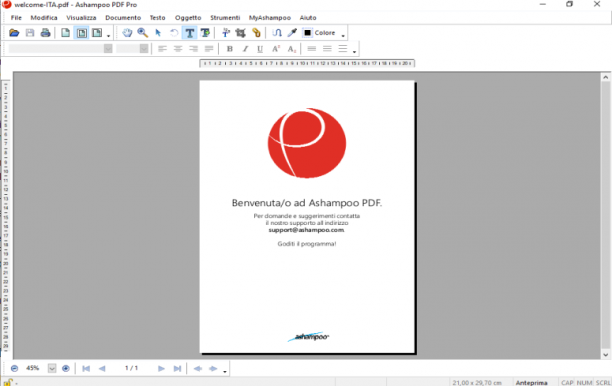Center align text
612x386 pixels.
point(178,49)
